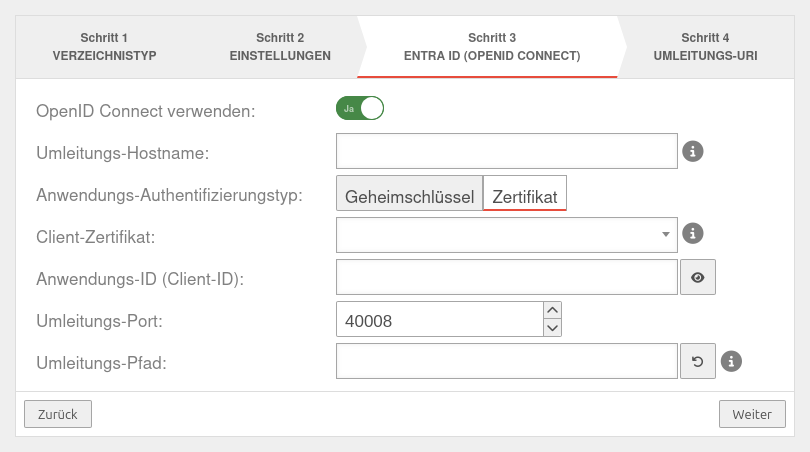
Task: Click info icon beside Client-Zertifikat dropdown
Action: point(693,234)
